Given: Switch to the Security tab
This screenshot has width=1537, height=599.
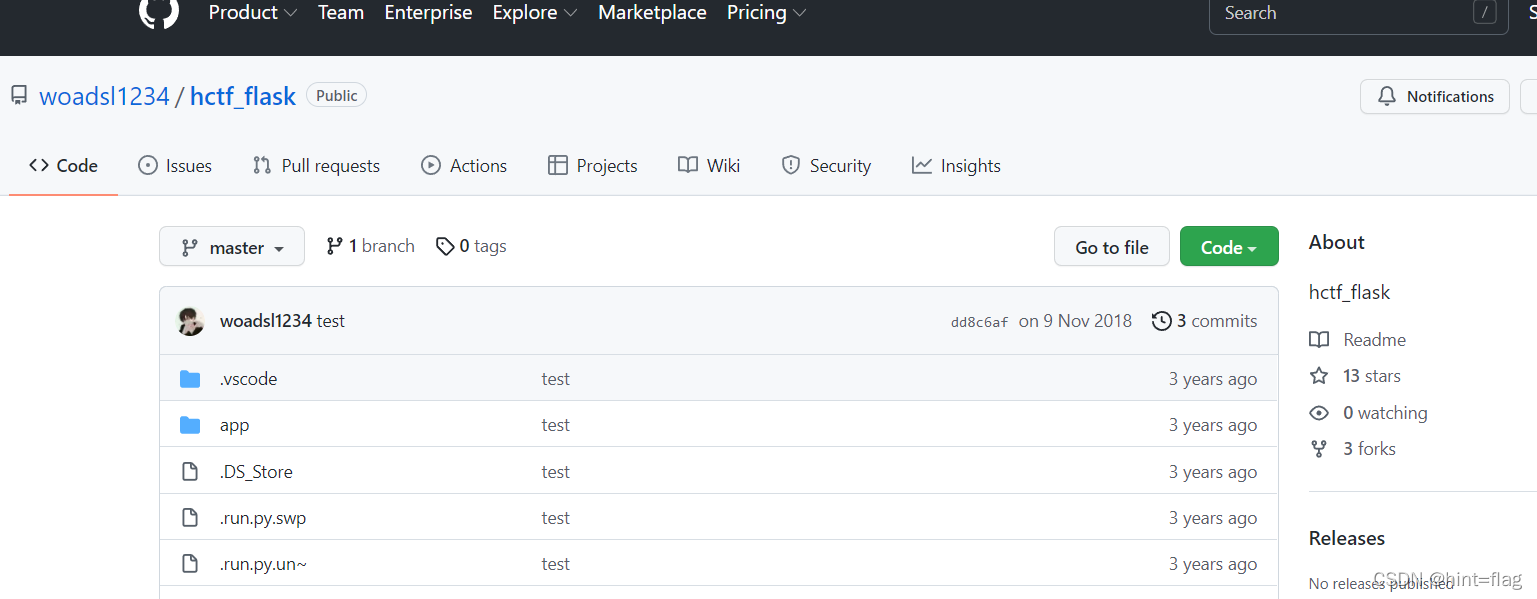Looking at the screenshot, I should (x=826, y=166).
